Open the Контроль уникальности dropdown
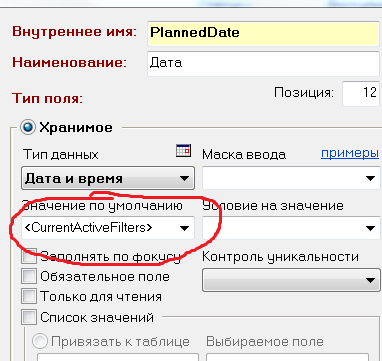Screen dimensions: 382x361 click(x=292, y=280)
